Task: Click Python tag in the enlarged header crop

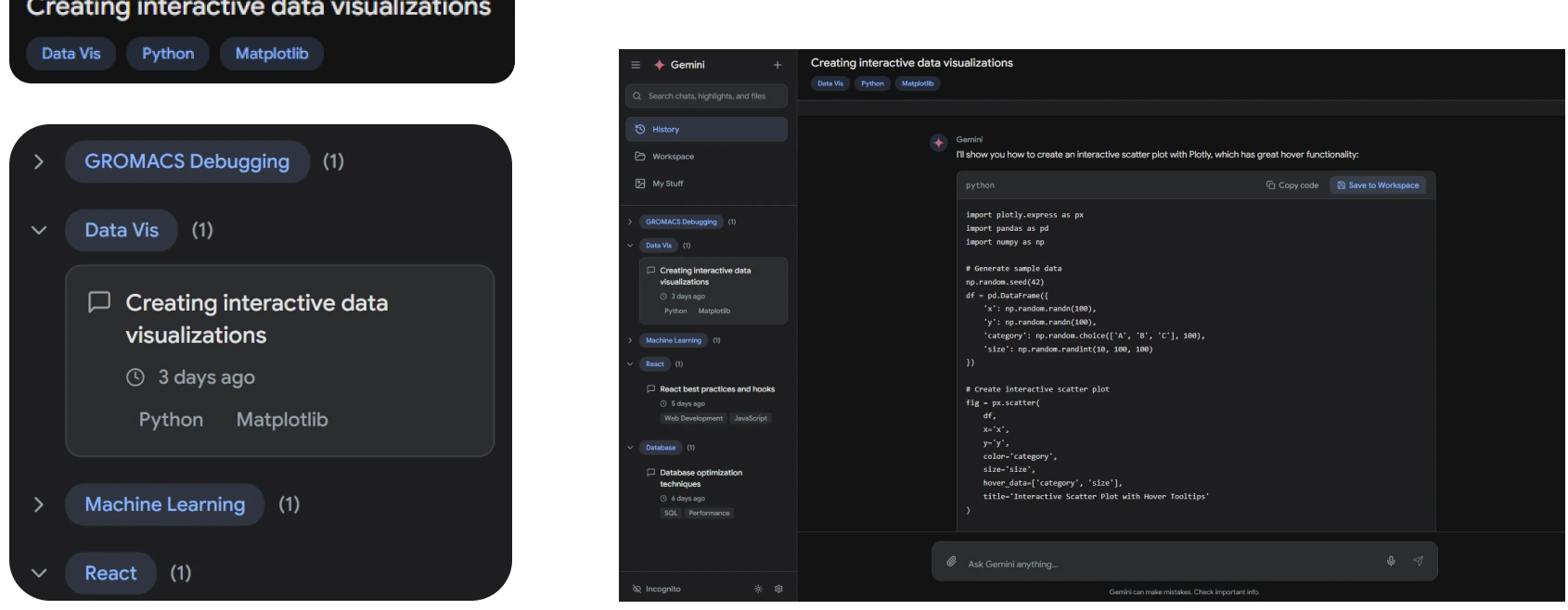Action: click(168, 54)
